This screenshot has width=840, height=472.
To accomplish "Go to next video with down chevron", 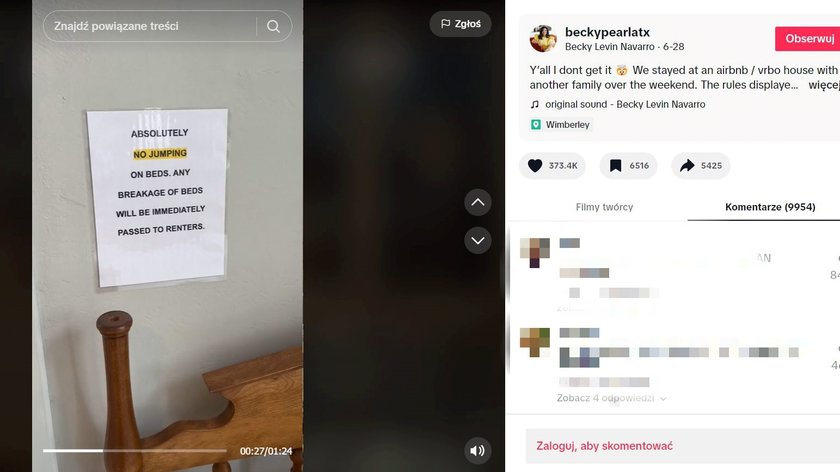I will pos(478,241).
